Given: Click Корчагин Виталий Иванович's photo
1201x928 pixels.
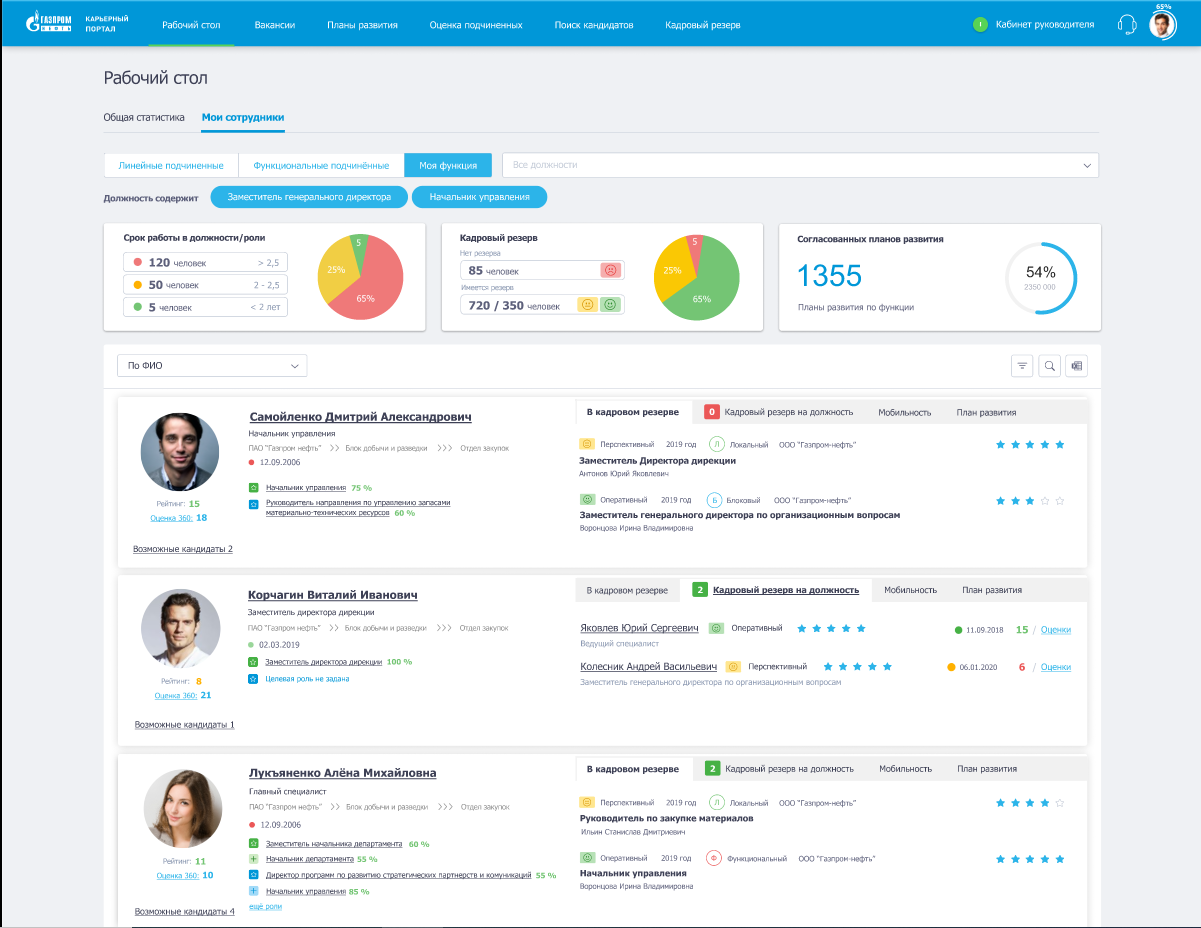Looking at the screenshot, I should click(180, 629).
